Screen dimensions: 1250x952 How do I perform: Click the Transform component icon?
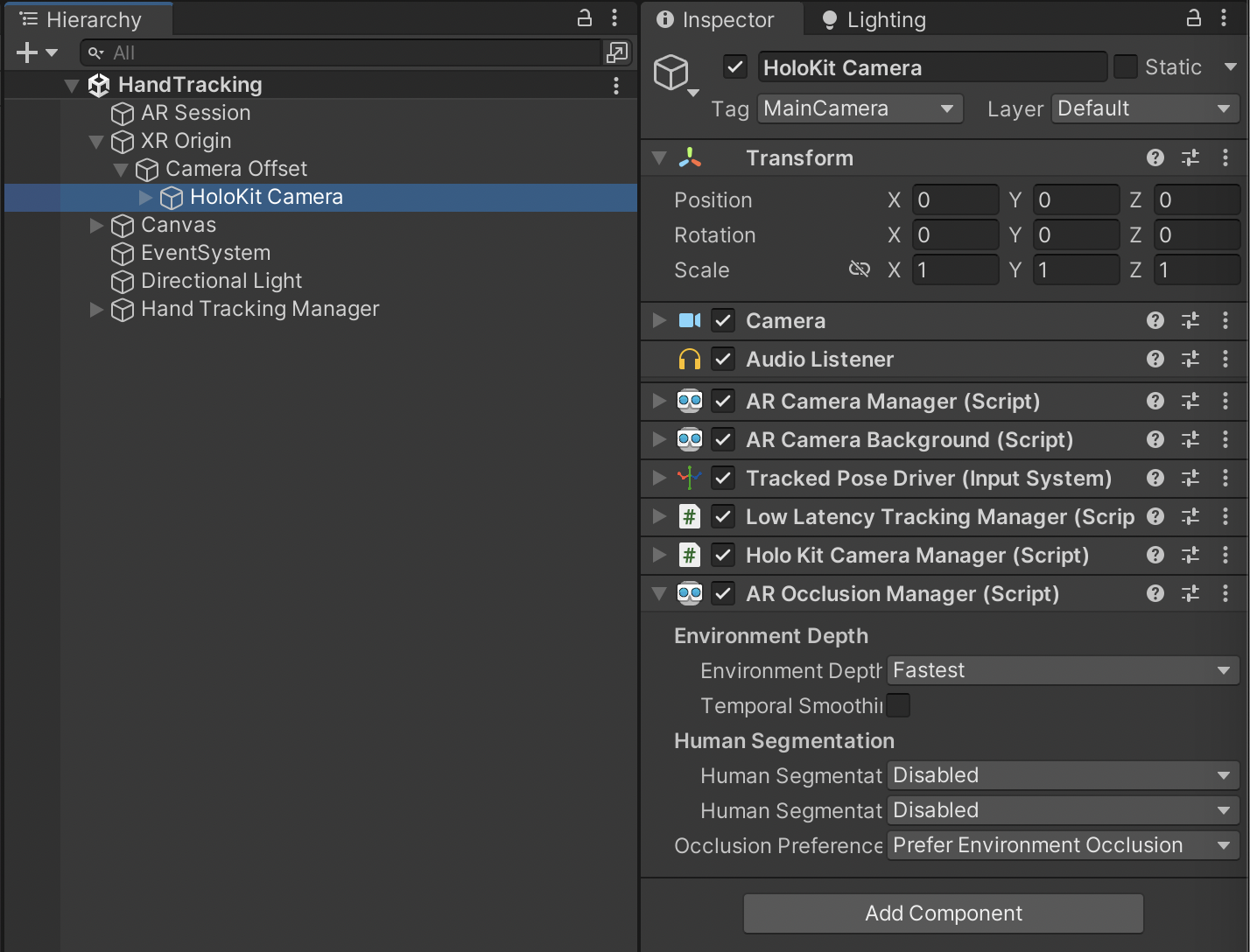(691, 157)
